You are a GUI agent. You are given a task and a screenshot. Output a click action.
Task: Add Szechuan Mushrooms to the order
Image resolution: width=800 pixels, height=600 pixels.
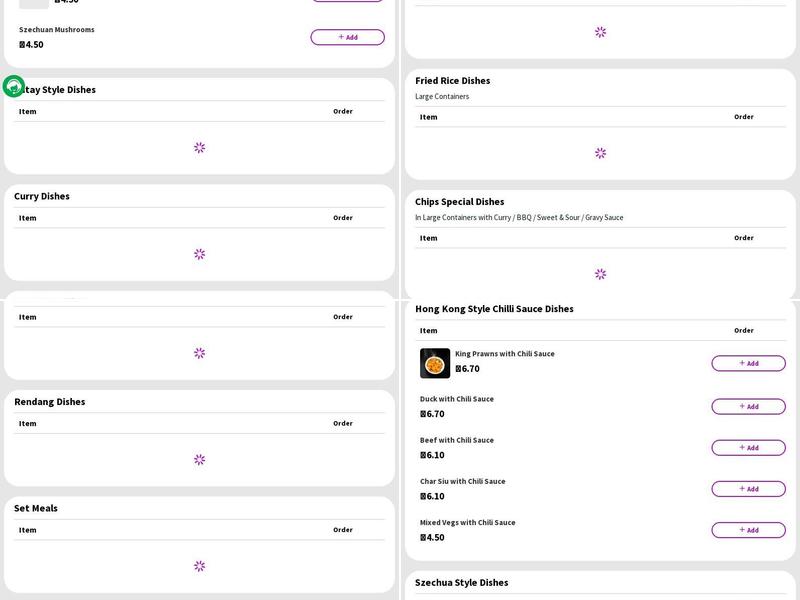[x=347, y=37]
